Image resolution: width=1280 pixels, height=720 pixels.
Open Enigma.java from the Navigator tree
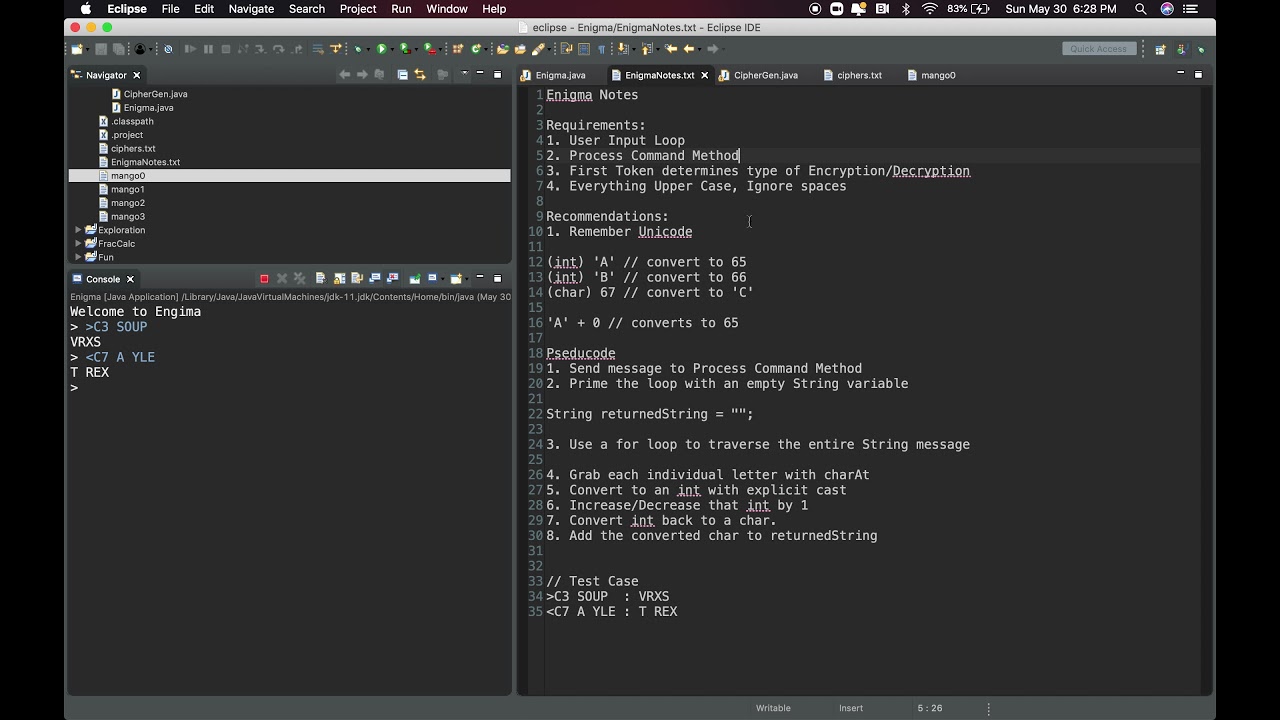[148, 108]
